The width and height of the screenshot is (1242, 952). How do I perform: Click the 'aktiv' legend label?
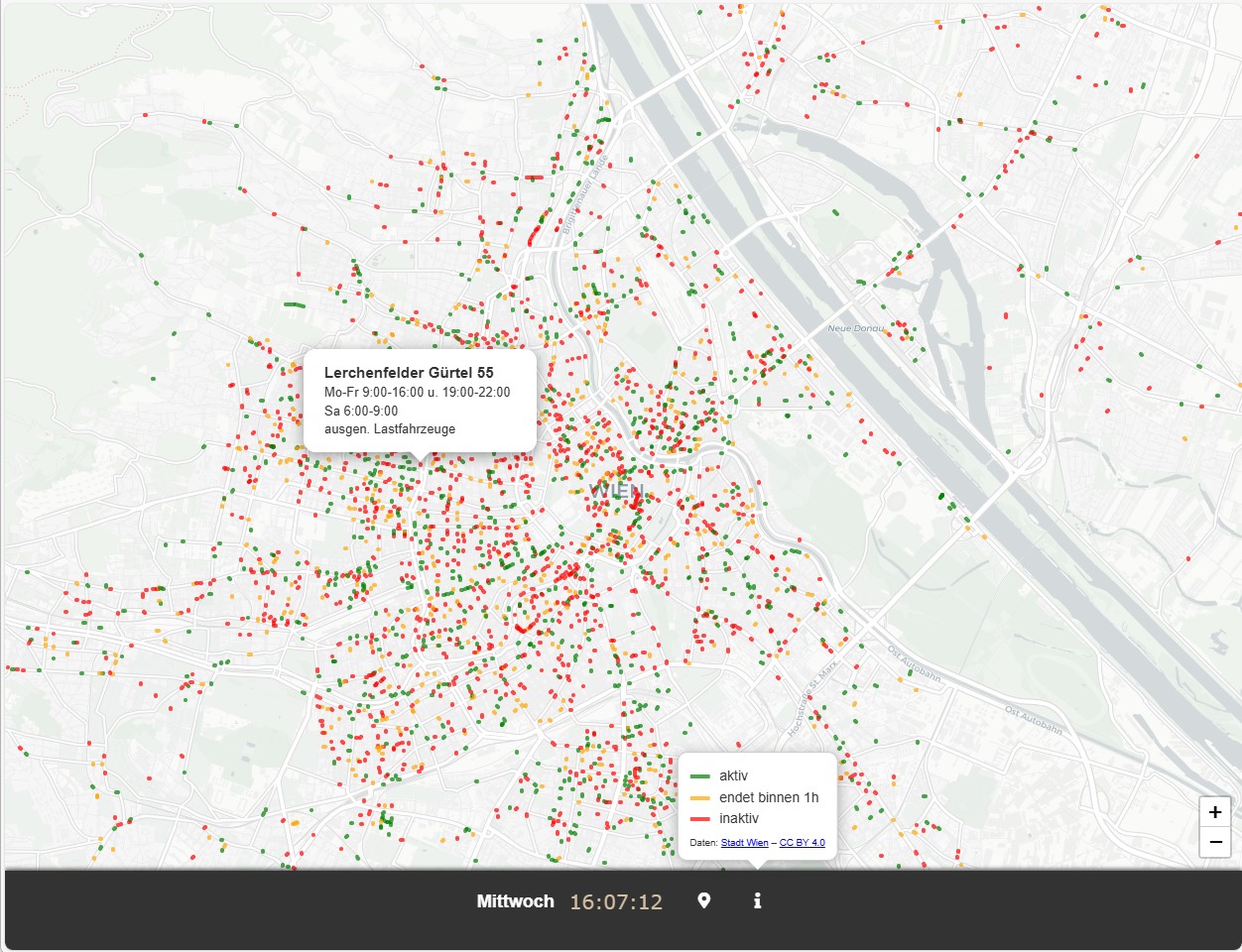[734, 776]
